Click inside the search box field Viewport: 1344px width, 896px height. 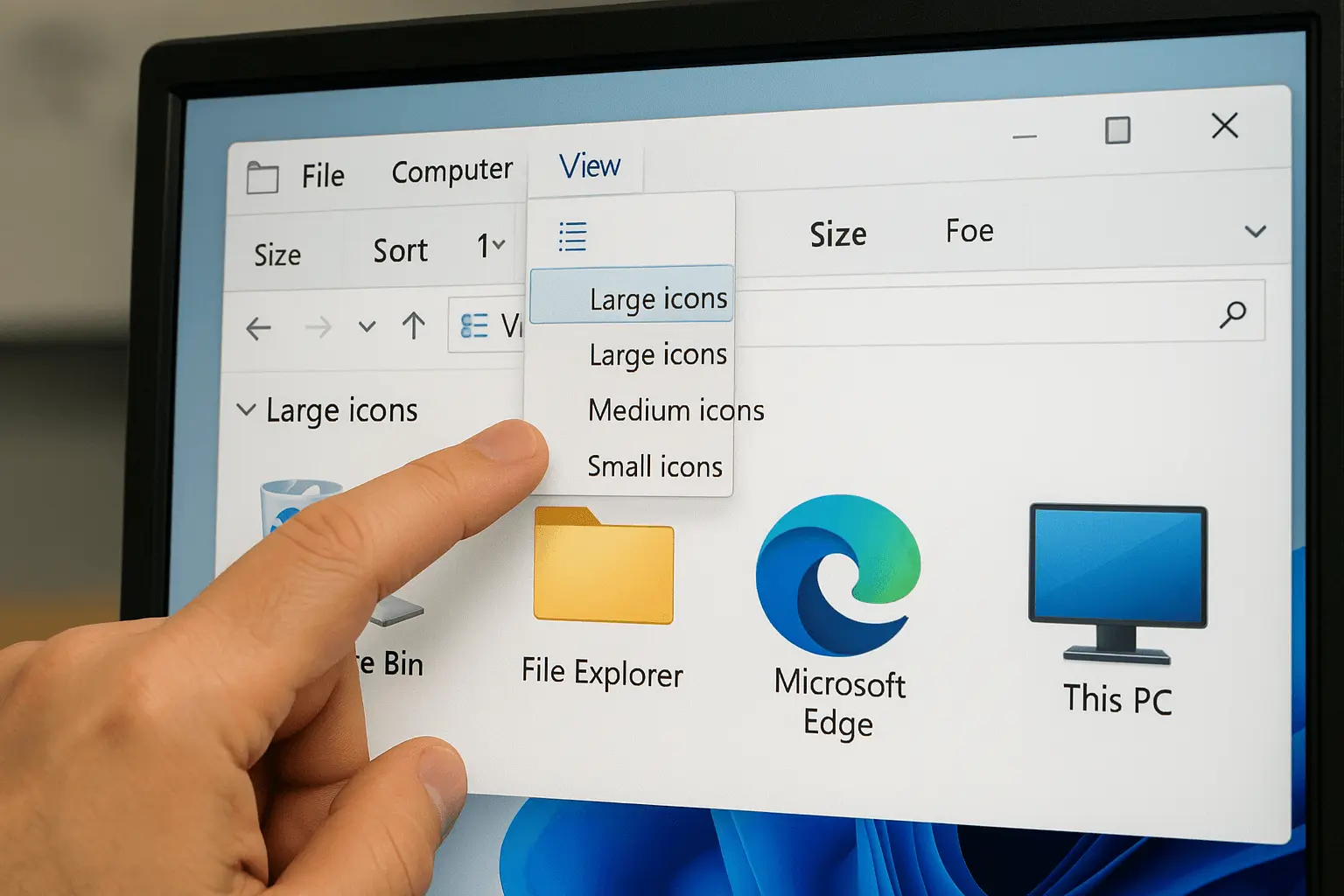coord(962,312)
